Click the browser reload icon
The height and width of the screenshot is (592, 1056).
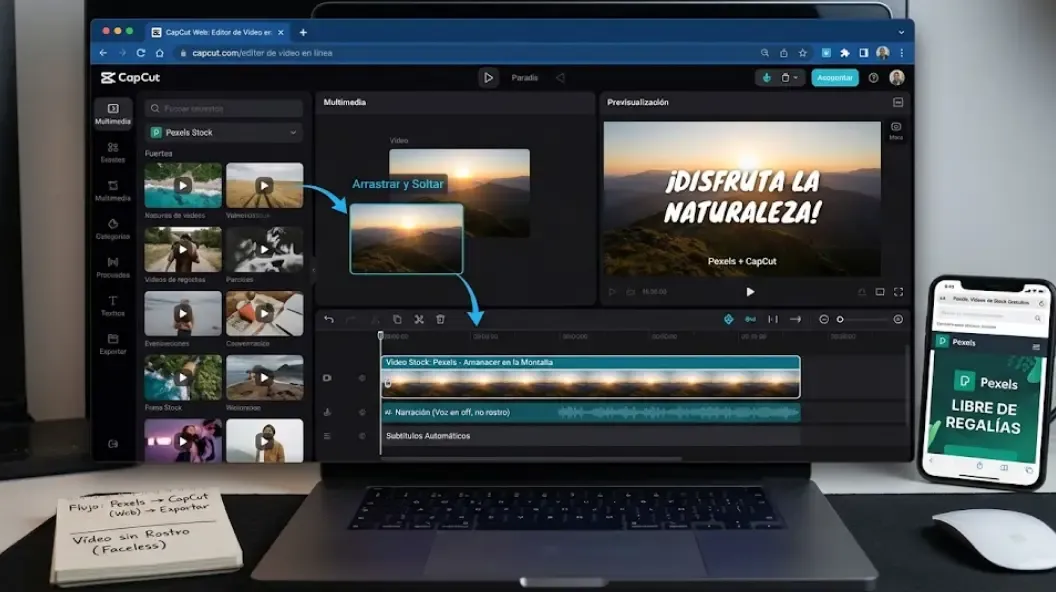pyautogui.click(x=141, y=53)
